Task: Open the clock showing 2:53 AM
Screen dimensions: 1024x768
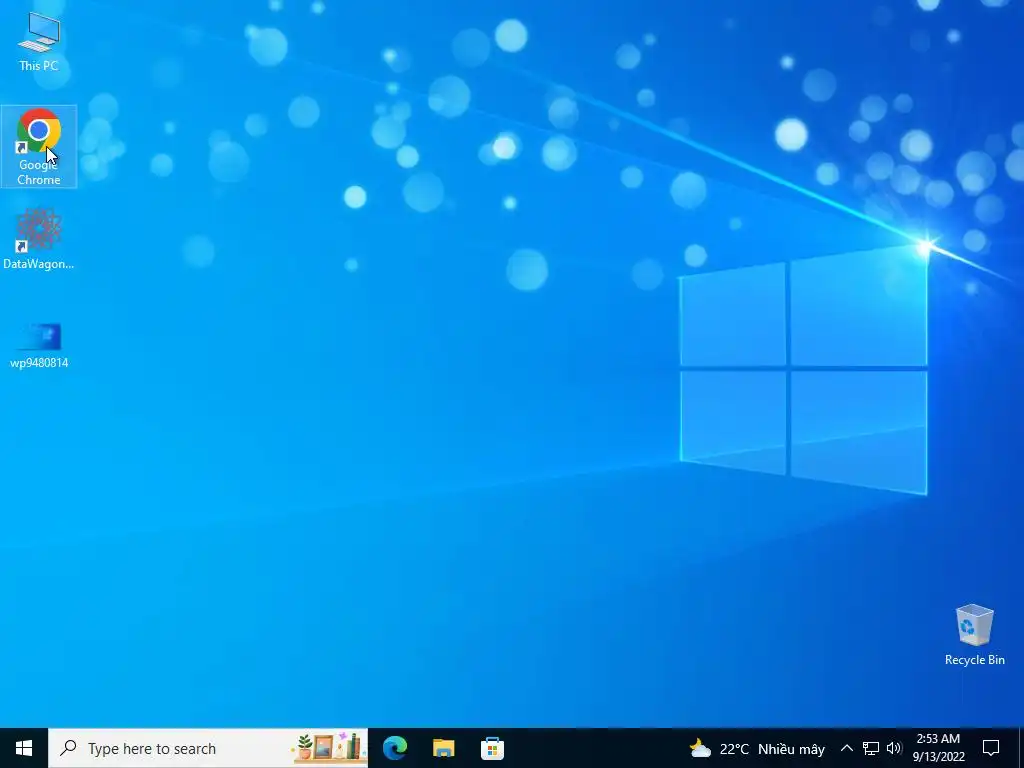Action: click(938, 748)
